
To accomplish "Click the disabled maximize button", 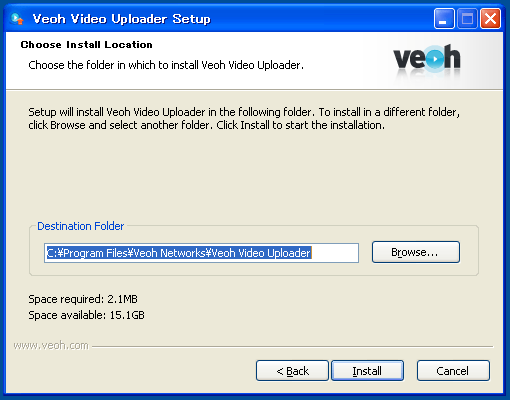I will 467,19.
